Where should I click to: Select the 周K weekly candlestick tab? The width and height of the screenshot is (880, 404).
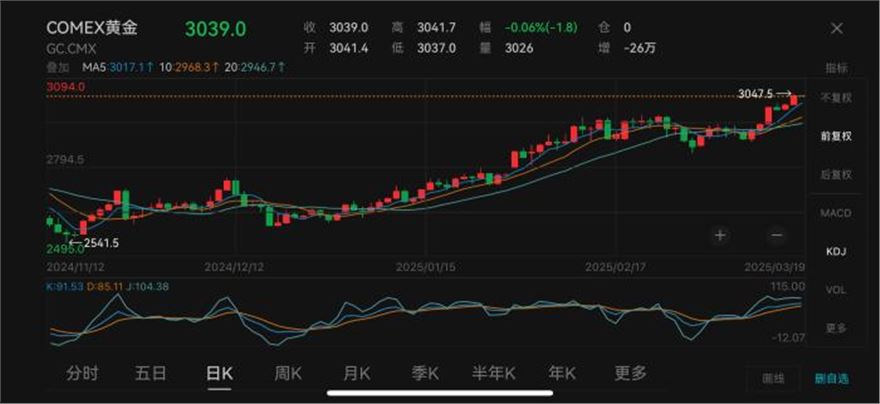[x=288, y=373]
